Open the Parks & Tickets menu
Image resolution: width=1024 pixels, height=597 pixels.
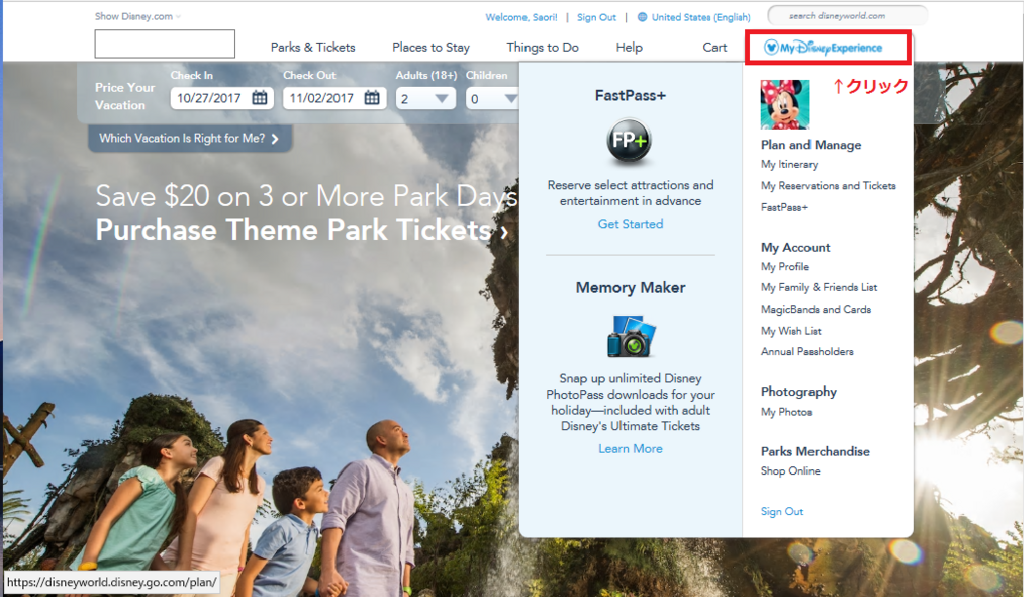[x=313, y=48]
